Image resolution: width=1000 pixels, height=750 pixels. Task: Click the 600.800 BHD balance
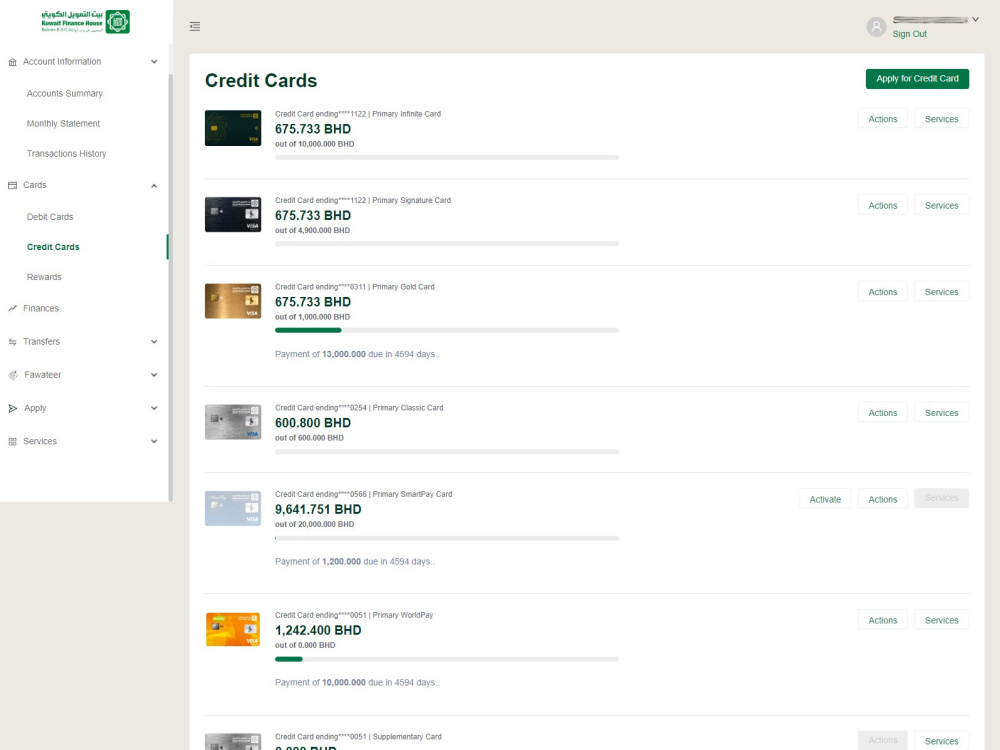tap(313, 423)
